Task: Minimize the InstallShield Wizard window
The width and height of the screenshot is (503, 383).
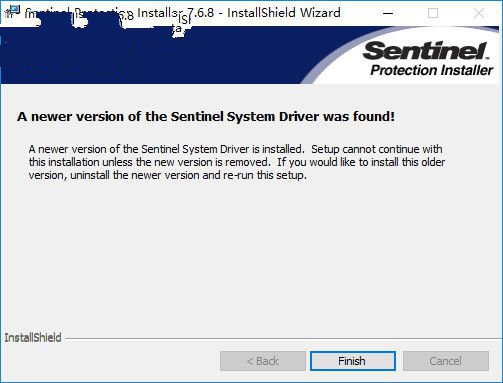Action: pyautogui.click(x=388, y=13)
